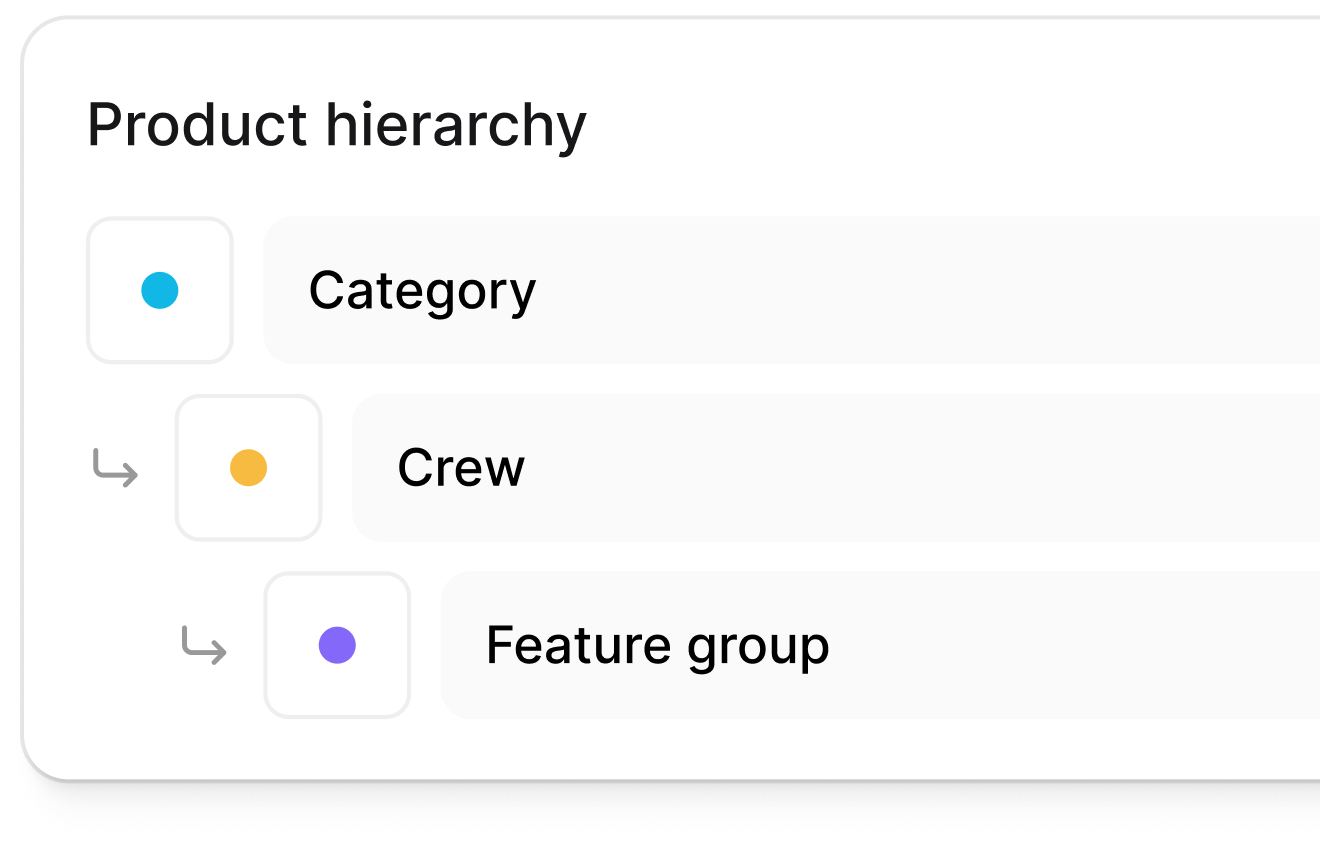
Task: Open the orange color swatch for Crew
Action: 248,468
